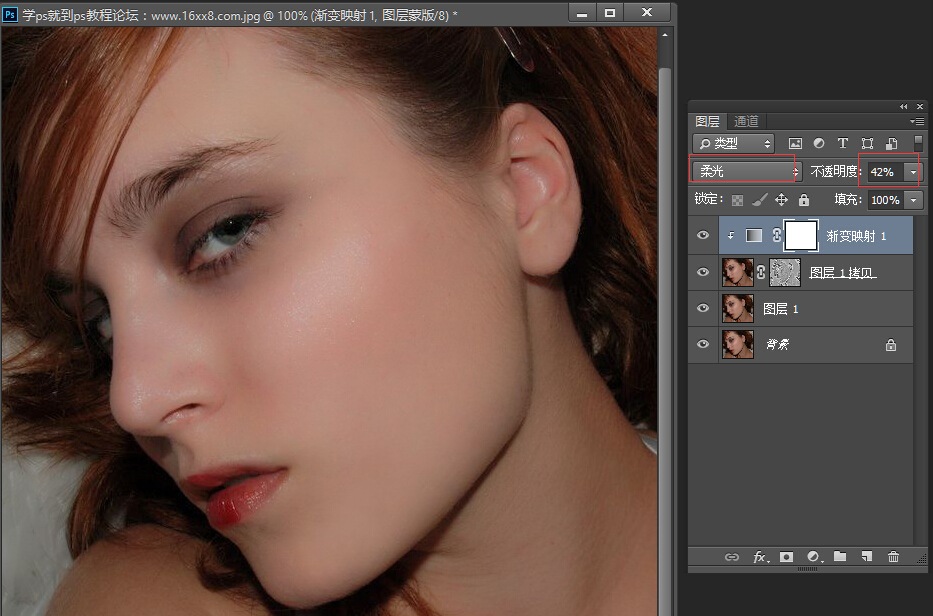Hide the 渐变映射 1 layer
Image resolution: width=933 pixels, height=616 pixels.
[703, 236]
